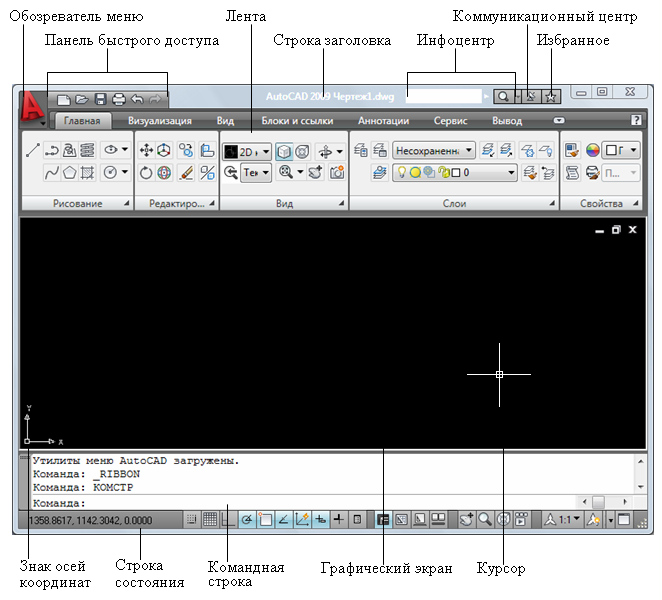
Task: Click the command line Команда: input
Action: coord(304,503)
